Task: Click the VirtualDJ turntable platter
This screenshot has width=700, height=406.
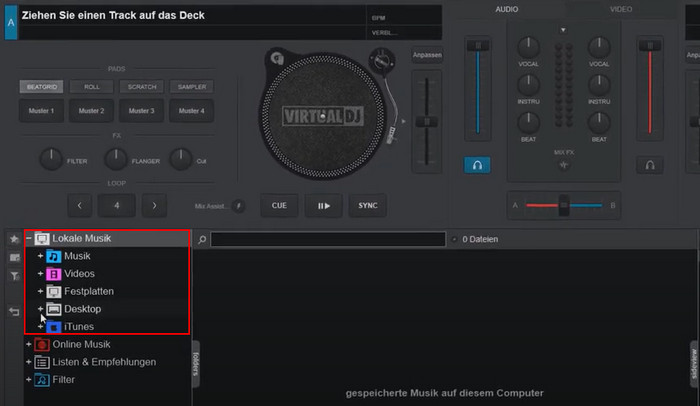Action: pyautogui.click(x=323, y=116)
